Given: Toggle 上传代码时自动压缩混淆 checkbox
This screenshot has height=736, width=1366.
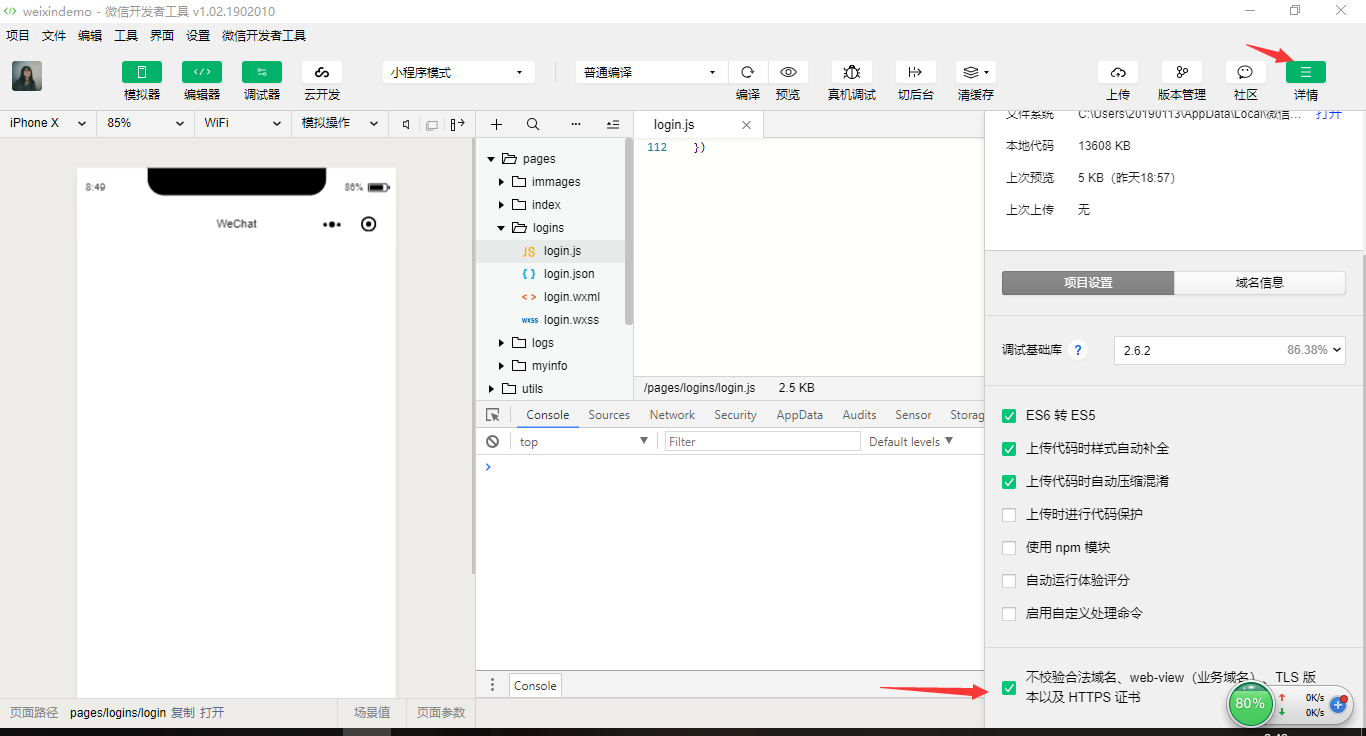Looking at the screenshot, I should [1009, 482].
